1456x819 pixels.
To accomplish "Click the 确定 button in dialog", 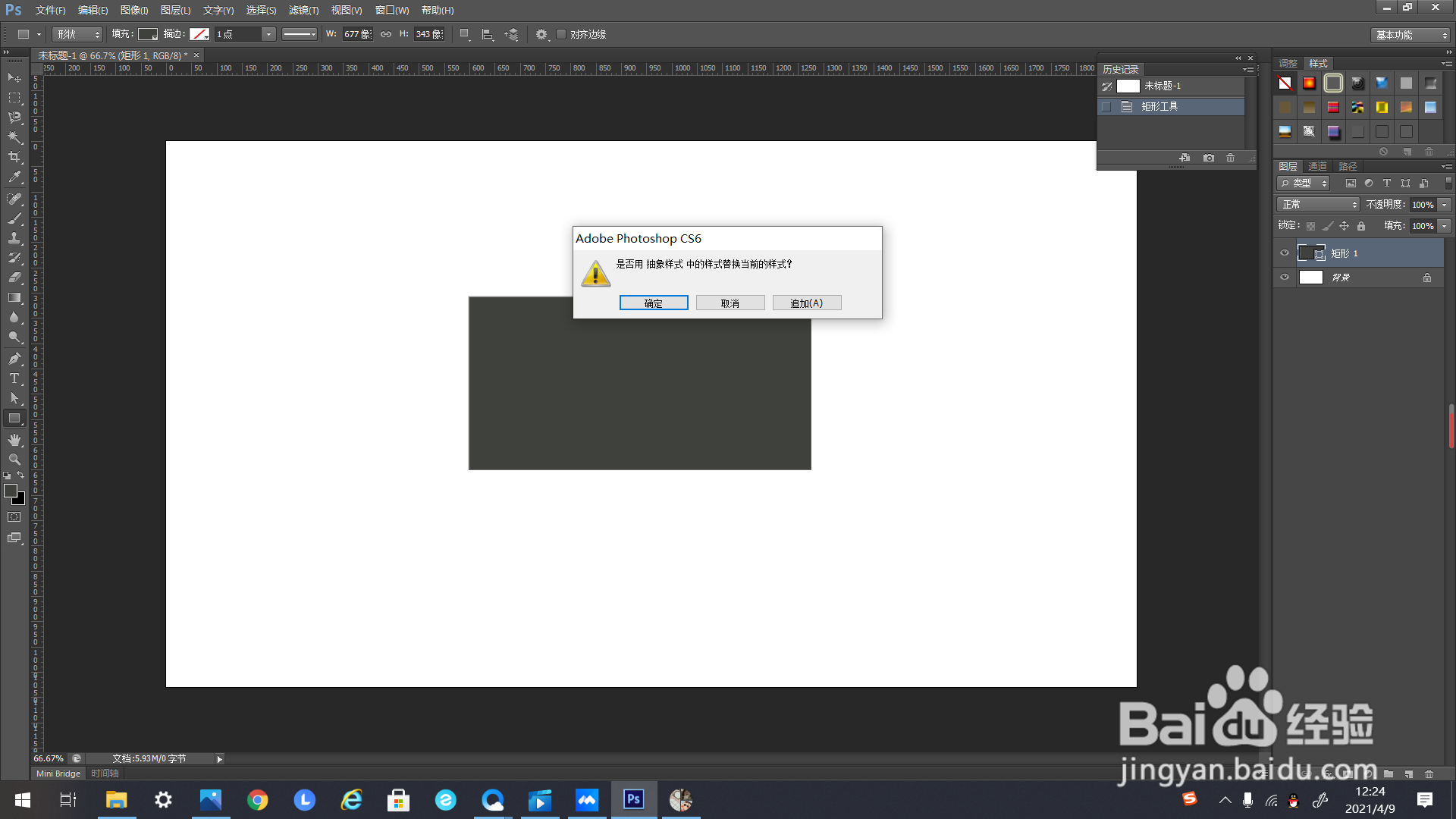I will pos(654,303).
